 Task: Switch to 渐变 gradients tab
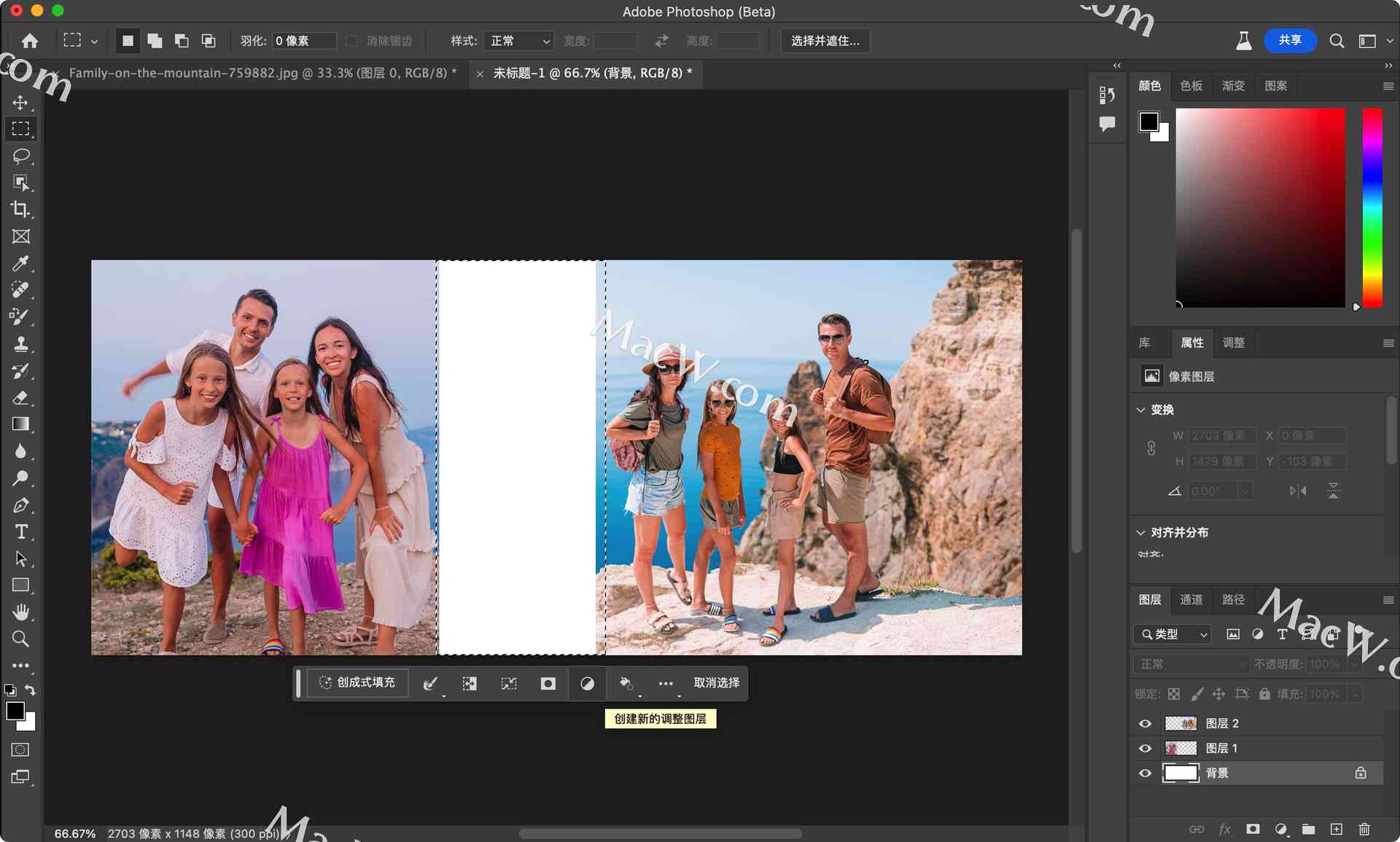1233,86
